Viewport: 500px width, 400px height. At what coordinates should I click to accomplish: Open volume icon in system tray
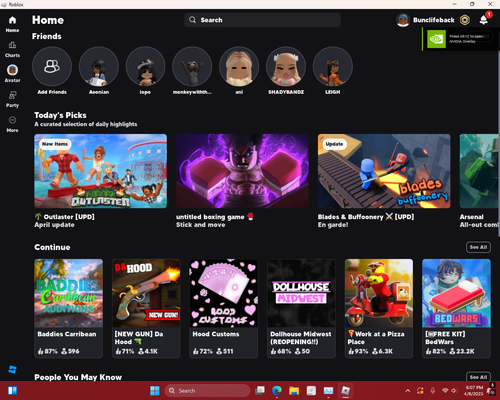454,391
